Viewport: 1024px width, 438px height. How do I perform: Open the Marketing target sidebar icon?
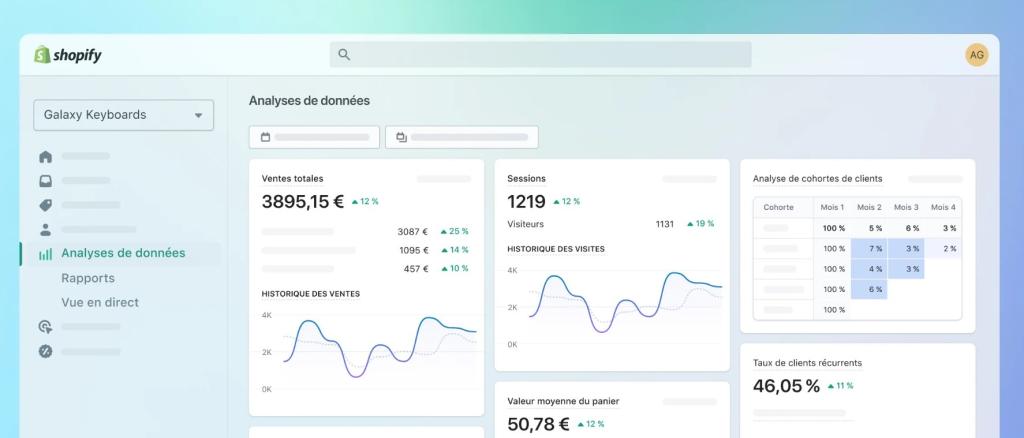coord(45,326)
